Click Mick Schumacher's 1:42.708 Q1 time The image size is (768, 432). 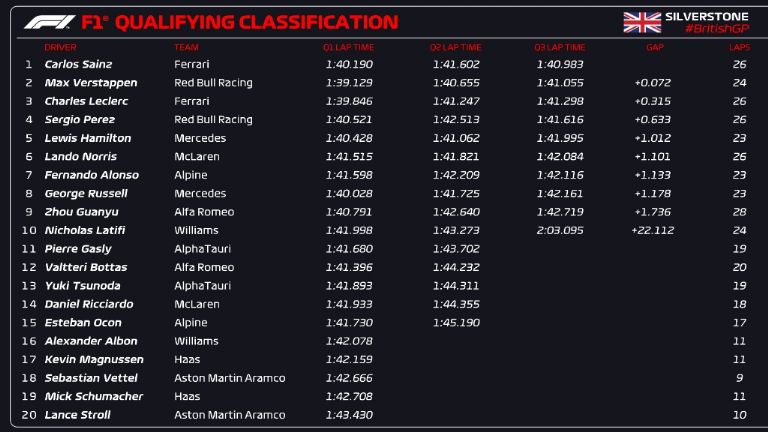[x=349, y=396]
